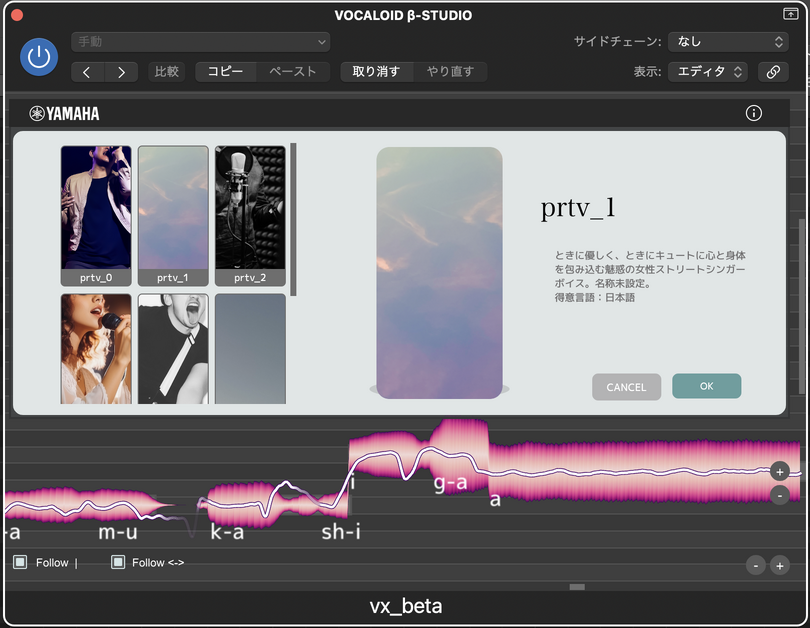
Task: Click the link chain icon button
Action: [x=773, y=72]
